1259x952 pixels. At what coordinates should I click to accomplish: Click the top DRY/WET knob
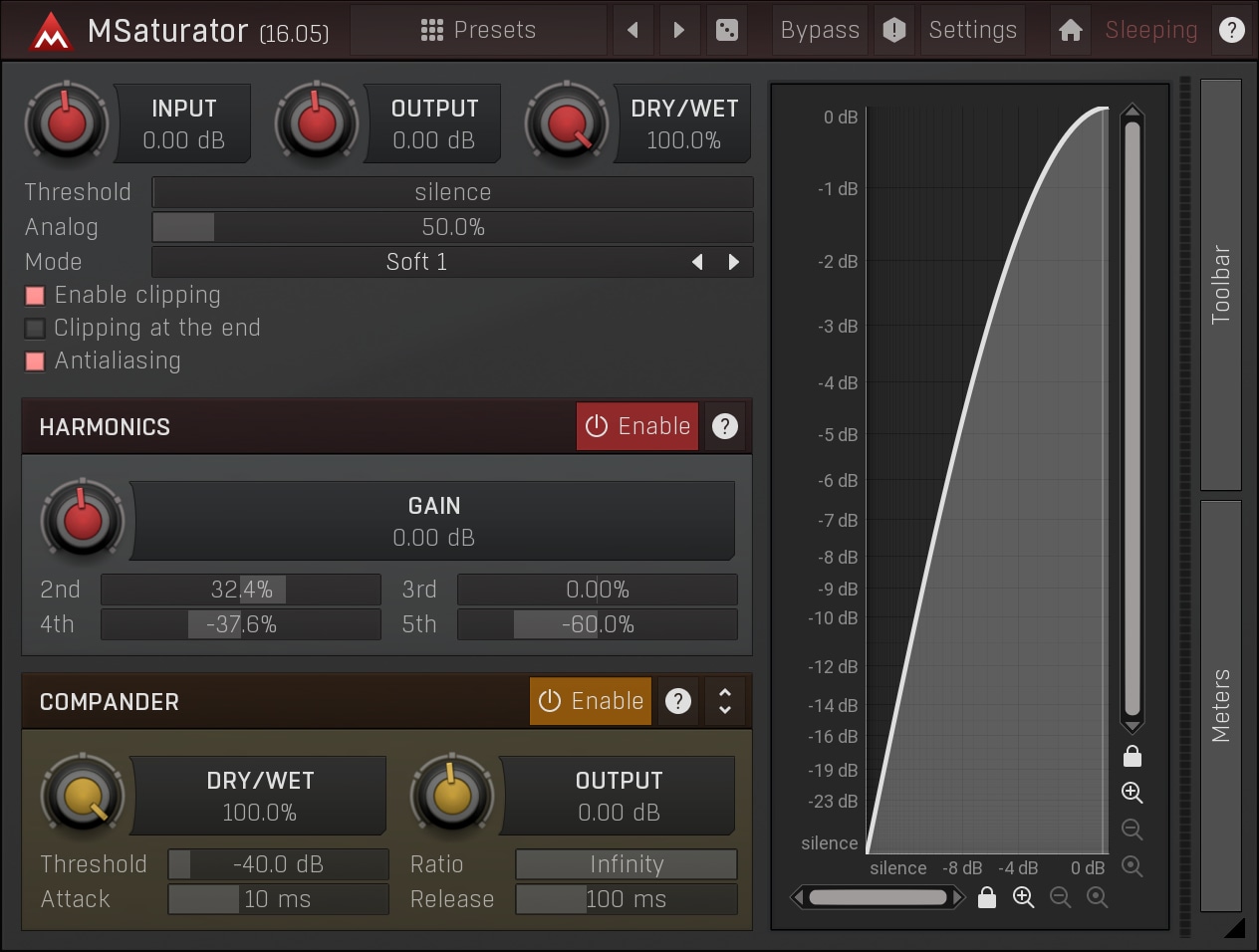coord(566,123)
